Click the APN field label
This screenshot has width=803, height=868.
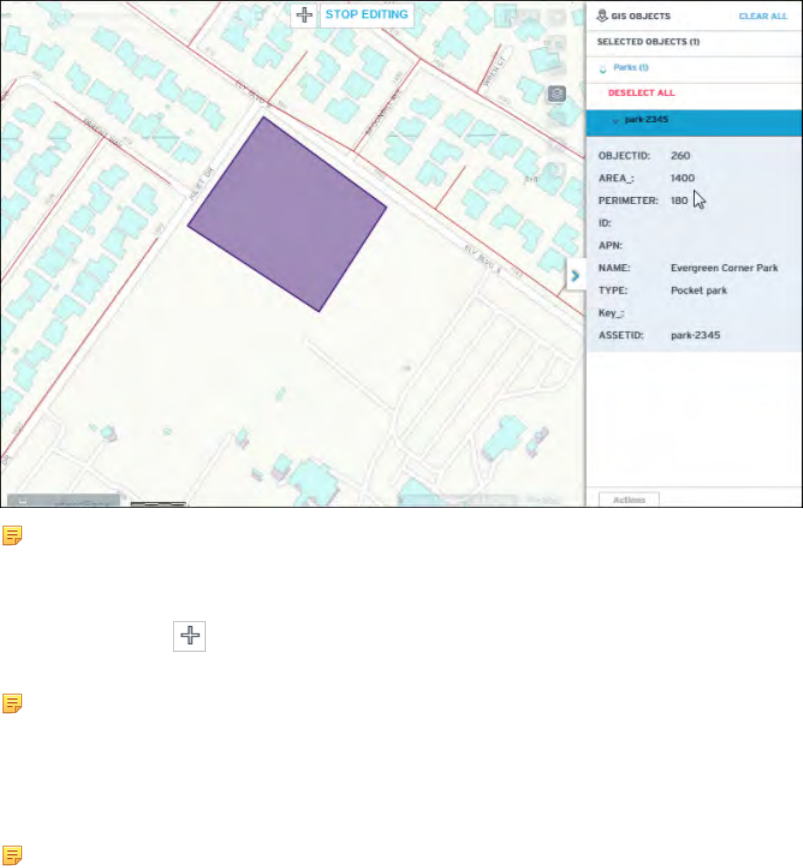tap(610, 245)
